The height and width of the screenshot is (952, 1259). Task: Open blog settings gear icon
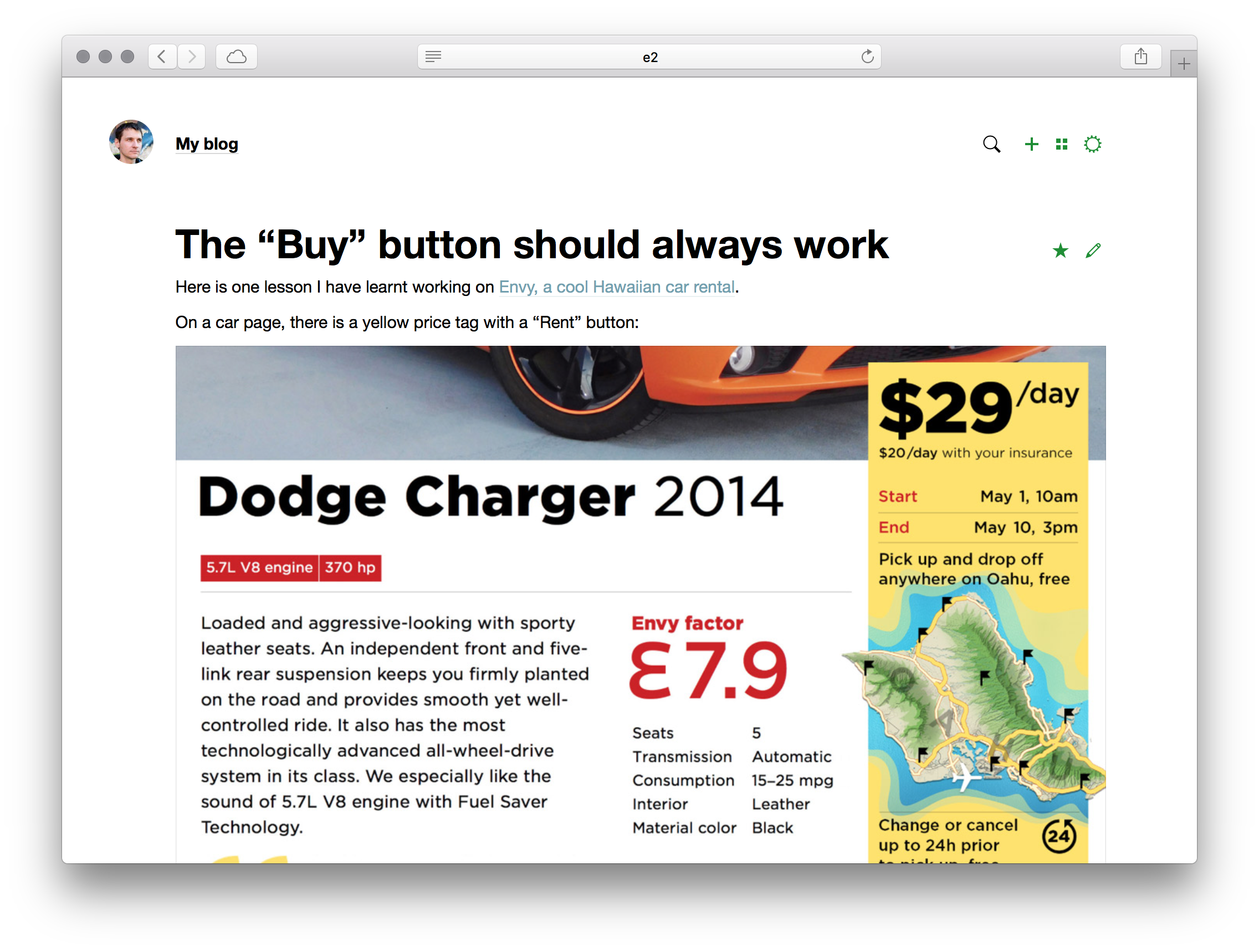click(x=1092, y=144)
